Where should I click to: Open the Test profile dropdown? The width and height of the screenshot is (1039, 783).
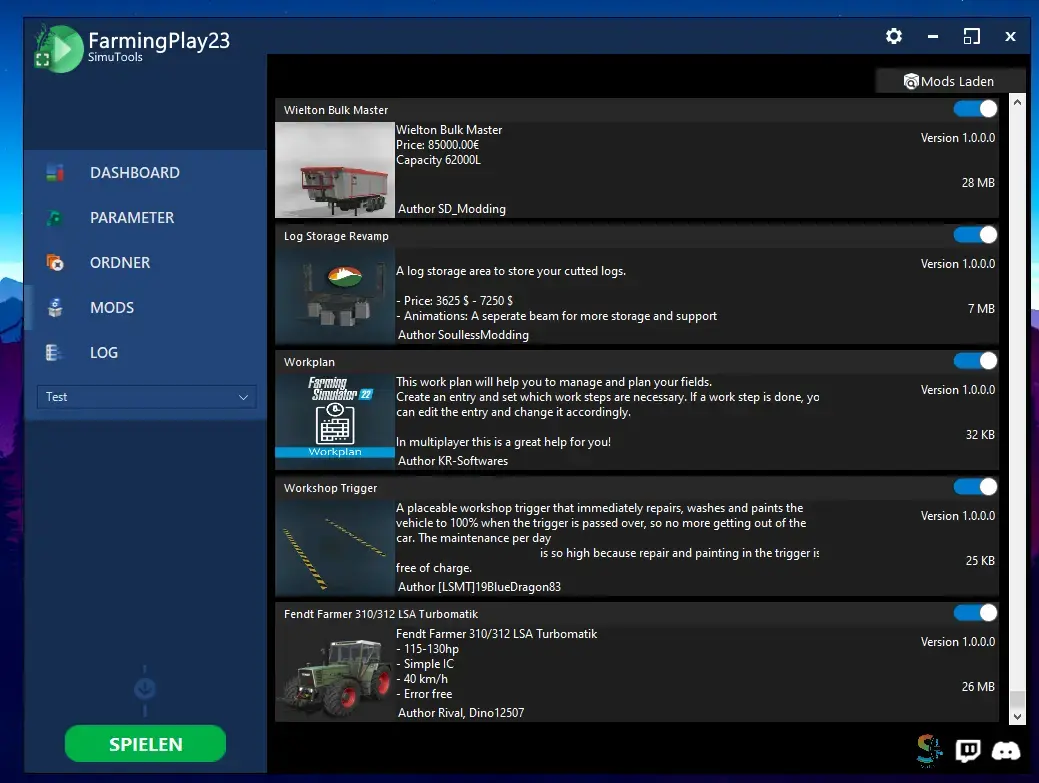(146, 397)
